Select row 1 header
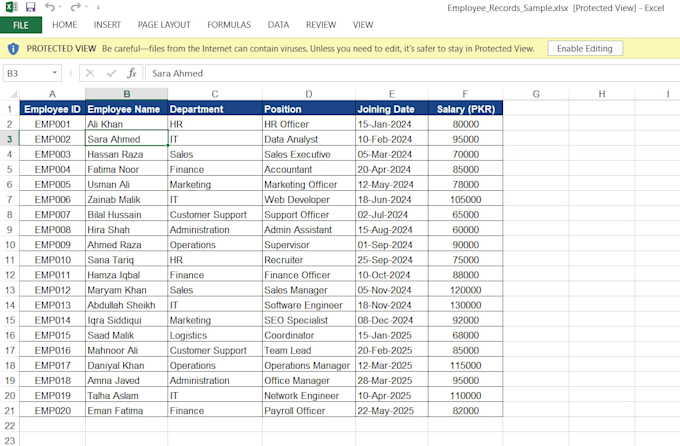Image resolution: width=680 pixels, height=446 pixels. tap(10, 109)
